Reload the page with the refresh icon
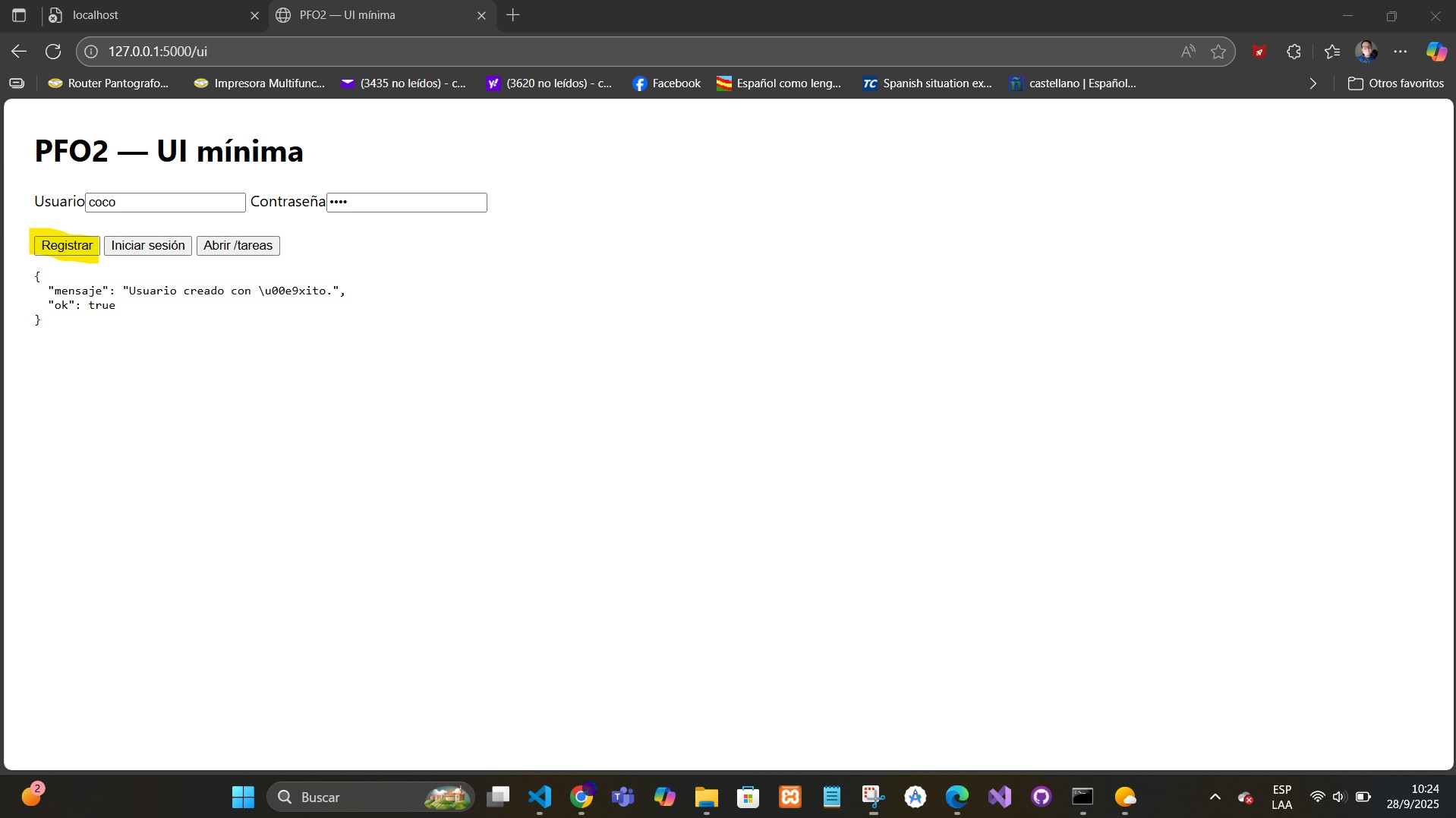1456x818 pixels. tap(52, 52)
